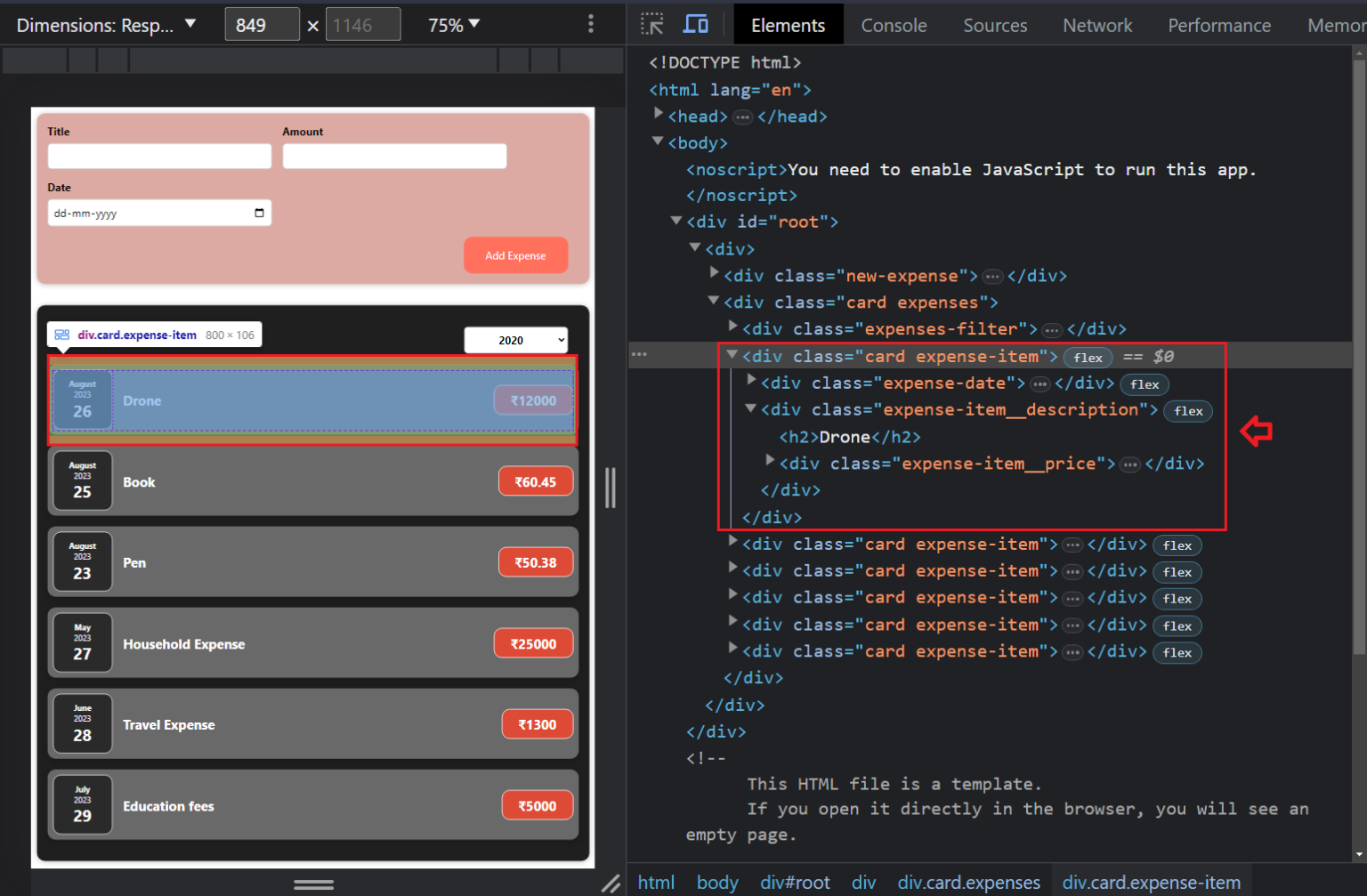Toggle the device emulation toolbar icon

pos(697,24)
